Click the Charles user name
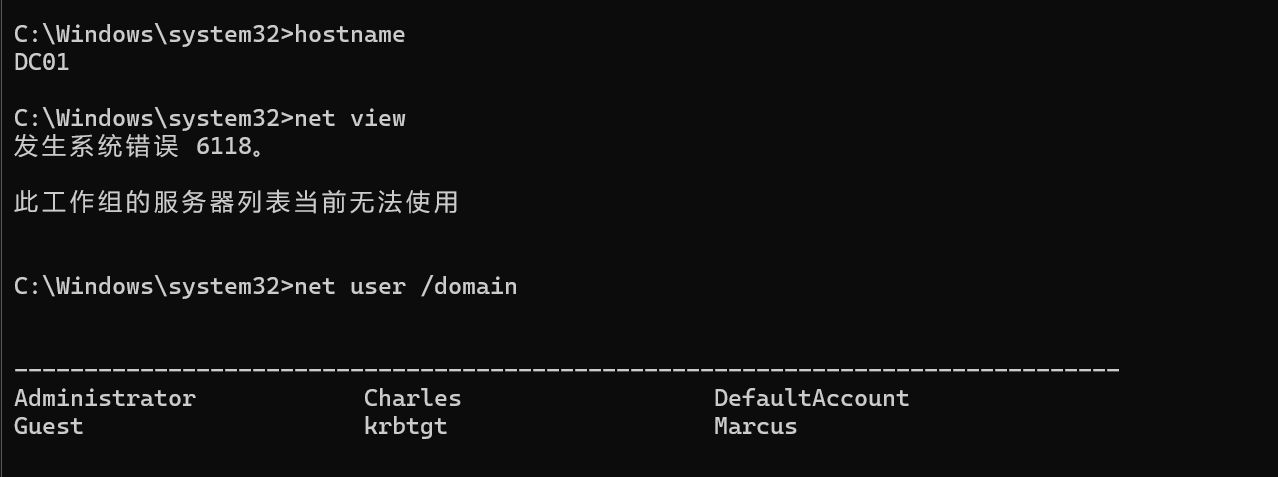The height and width of the screenshot is (477, 1278). tap(412, 398)
